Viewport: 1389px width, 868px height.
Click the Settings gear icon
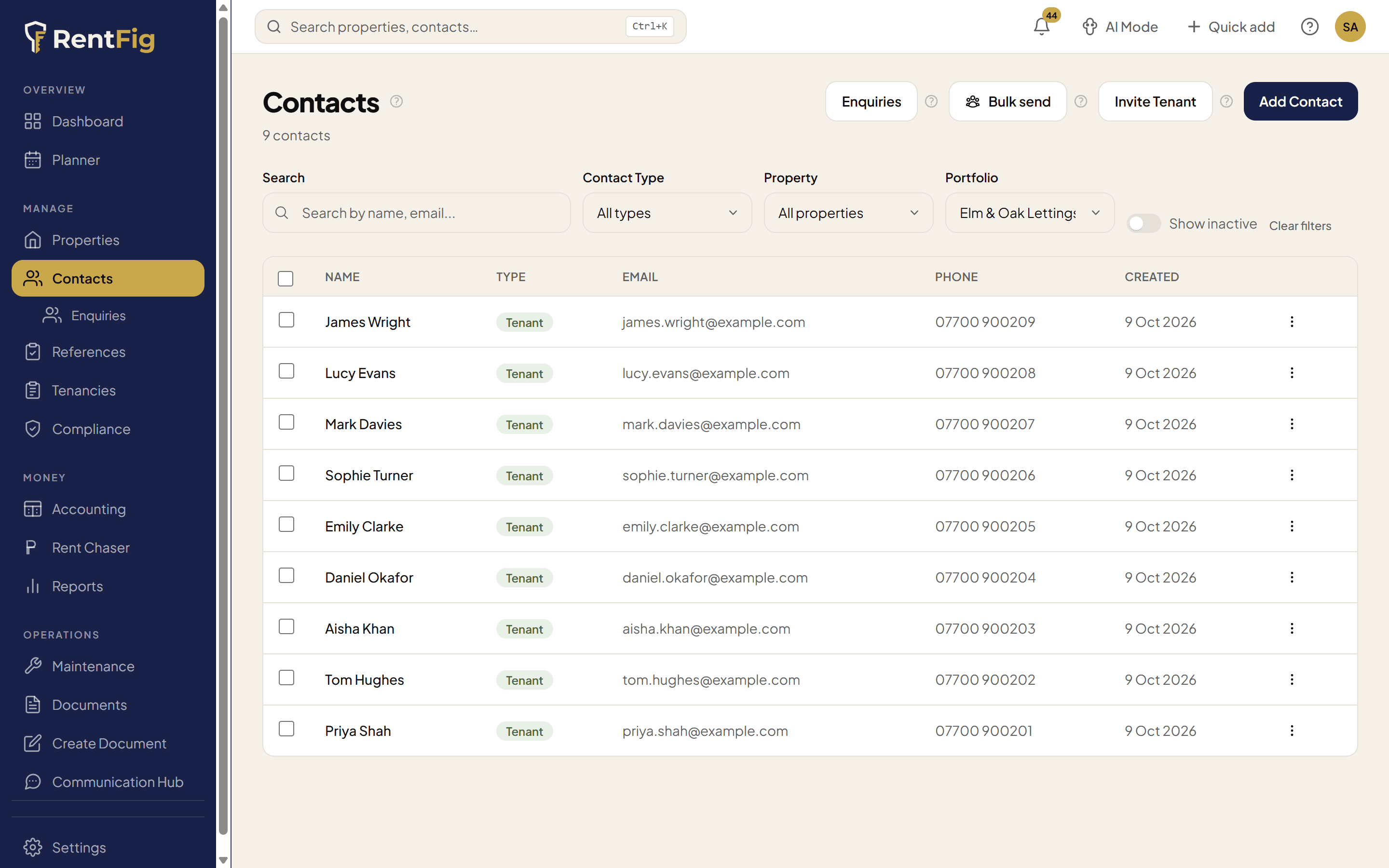[x=33, y=847]
